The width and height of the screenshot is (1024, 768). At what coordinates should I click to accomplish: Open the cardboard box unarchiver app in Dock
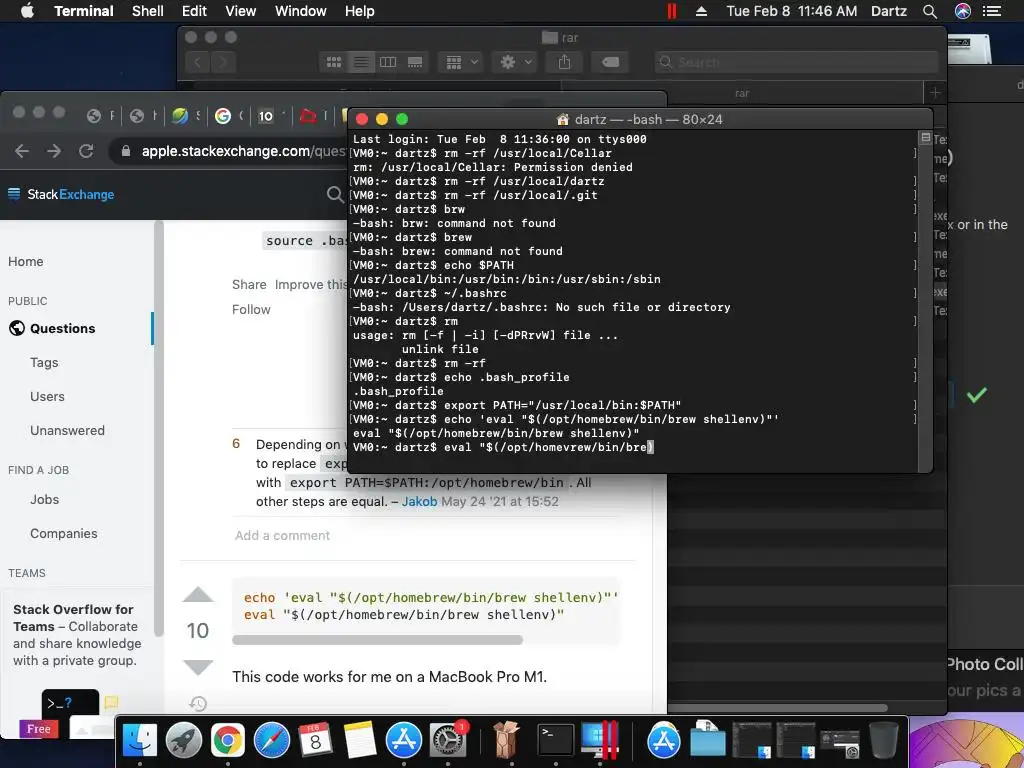point(505,741)
